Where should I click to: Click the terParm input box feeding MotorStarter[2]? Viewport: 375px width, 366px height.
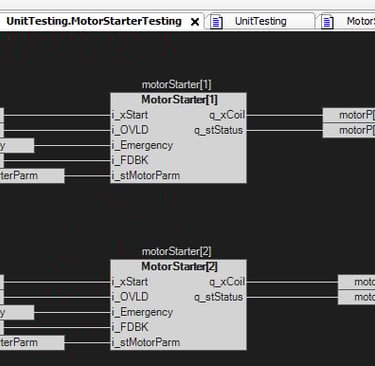[32, 342]
